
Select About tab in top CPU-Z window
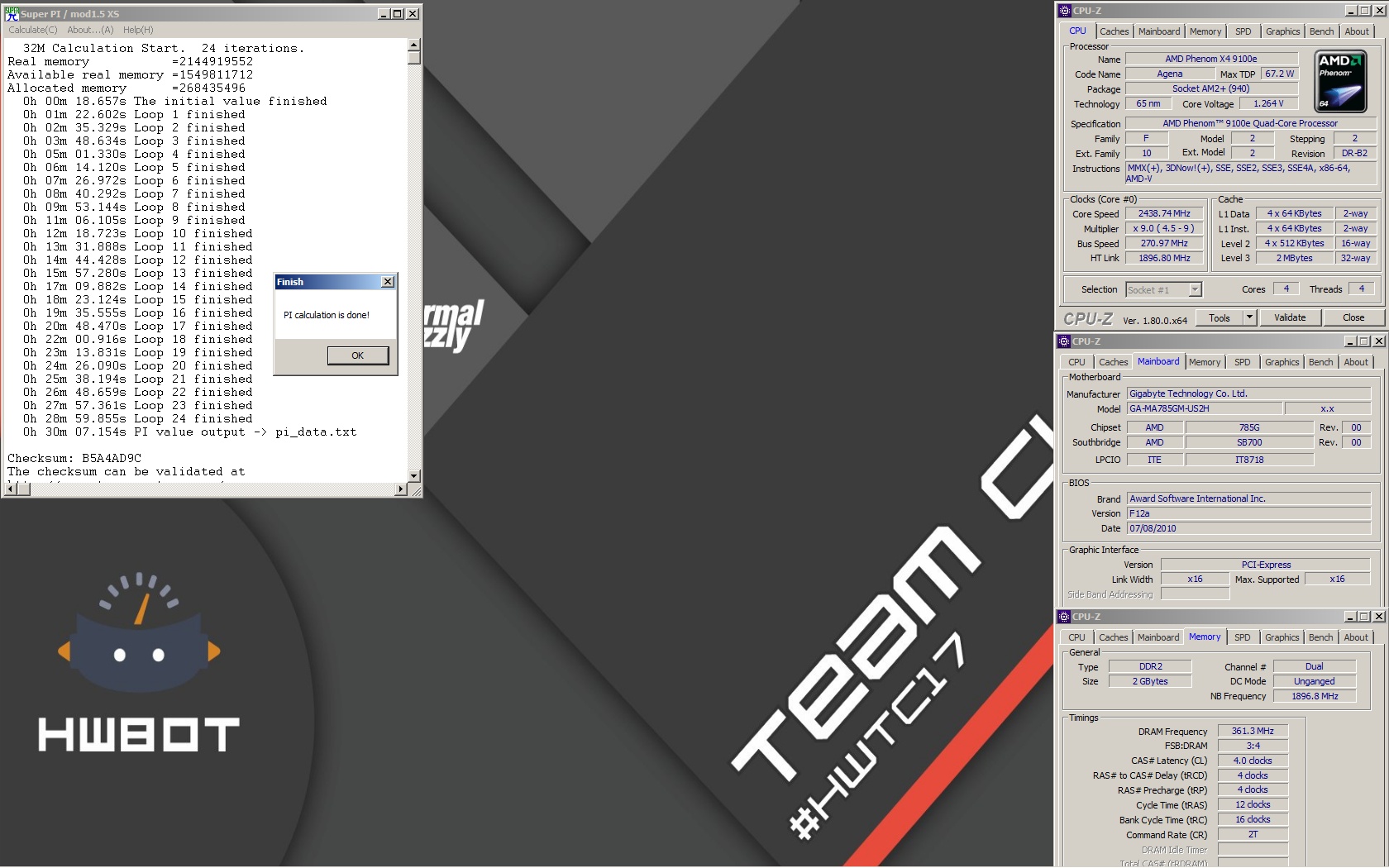[x=1357, y=31]
